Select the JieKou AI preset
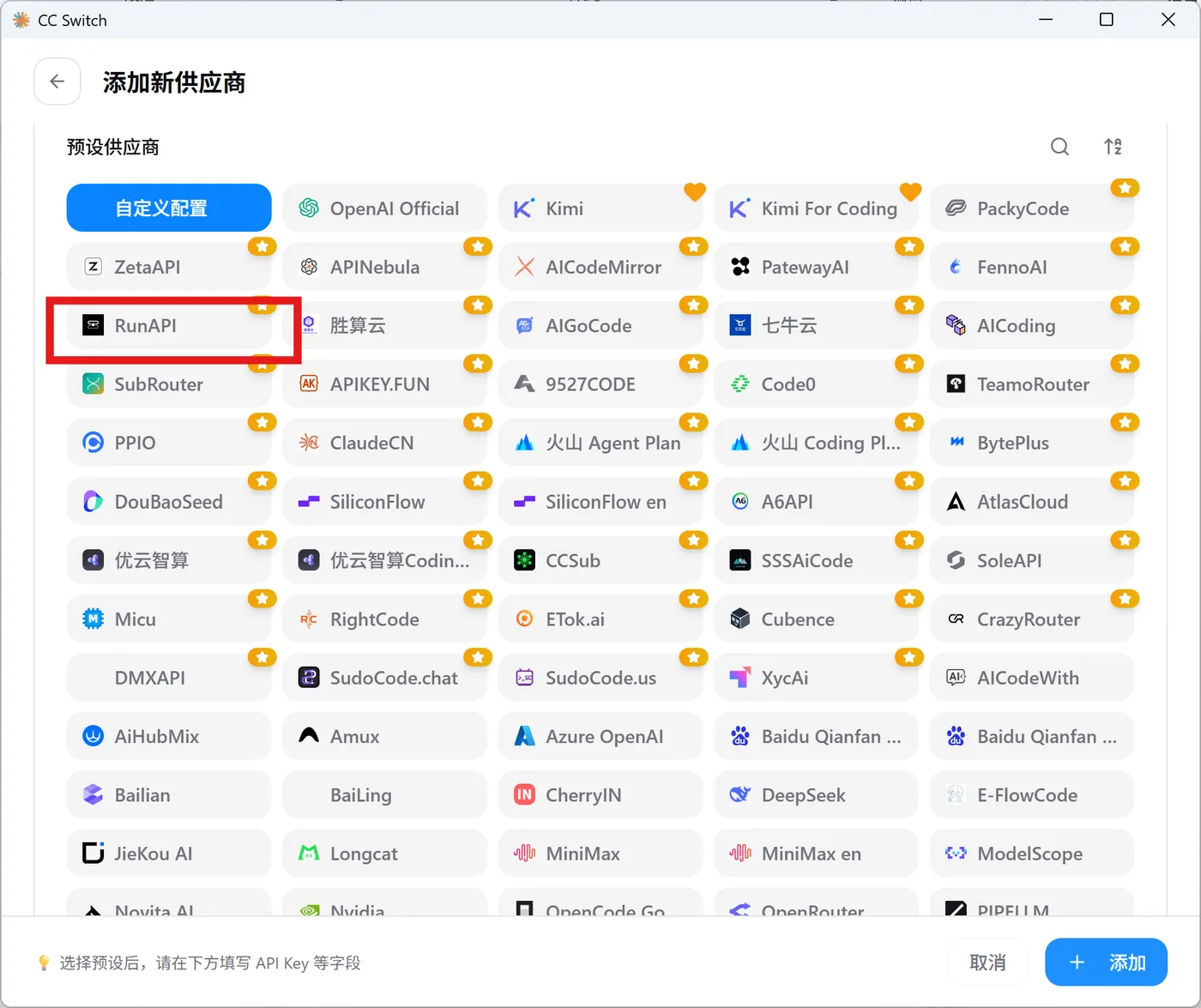This screenshot has width=1201, height=1008. tap(169, 853)
